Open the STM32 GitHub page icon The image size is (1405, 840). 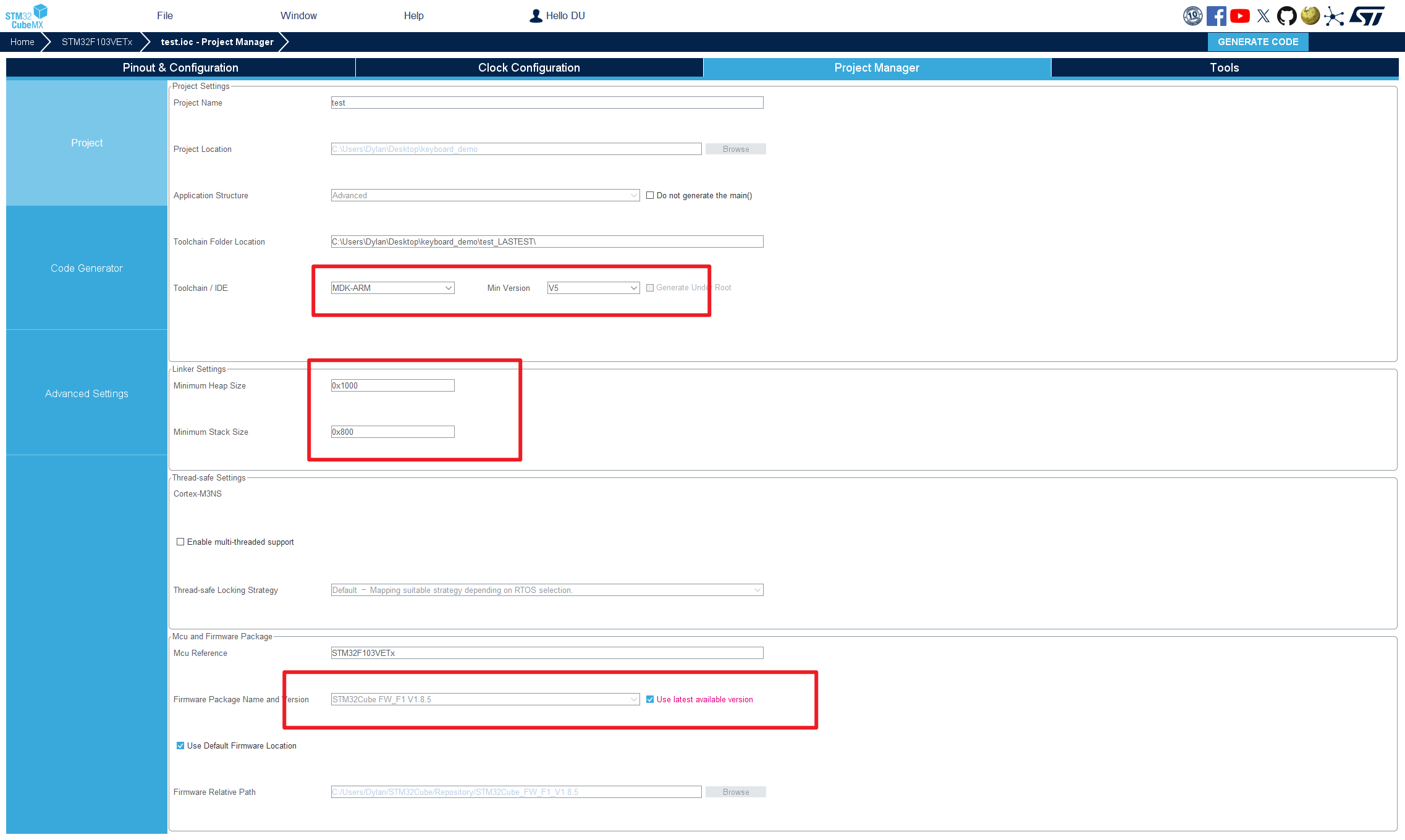(1287, 15)
